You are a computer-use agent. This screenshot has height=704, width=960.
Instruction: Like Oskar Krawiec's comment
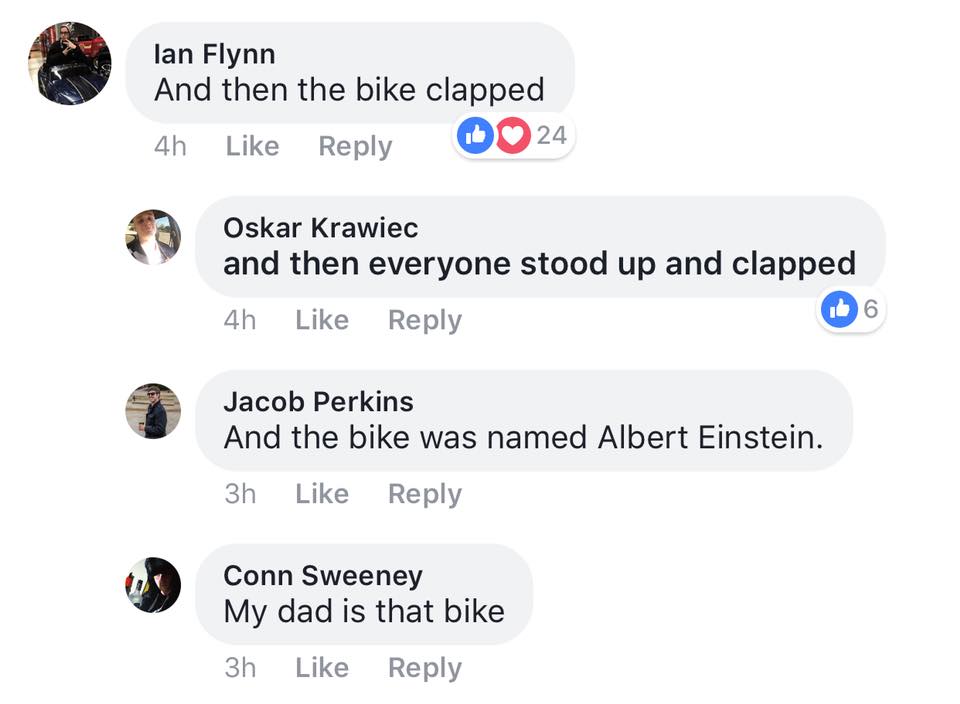[x=322, y=320]
